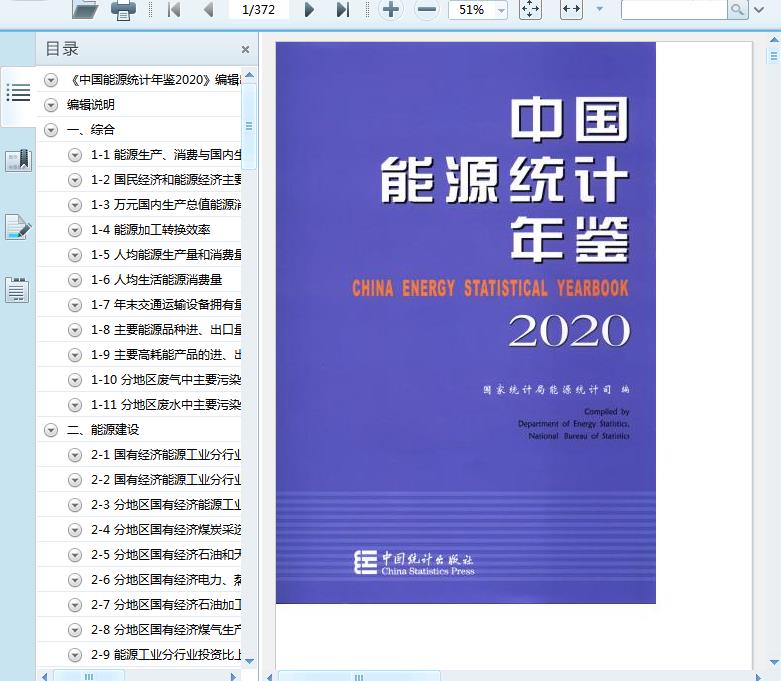This screenshot has height=681, width=781.
Task: Fit the page to the window
Action: point(530,9)
